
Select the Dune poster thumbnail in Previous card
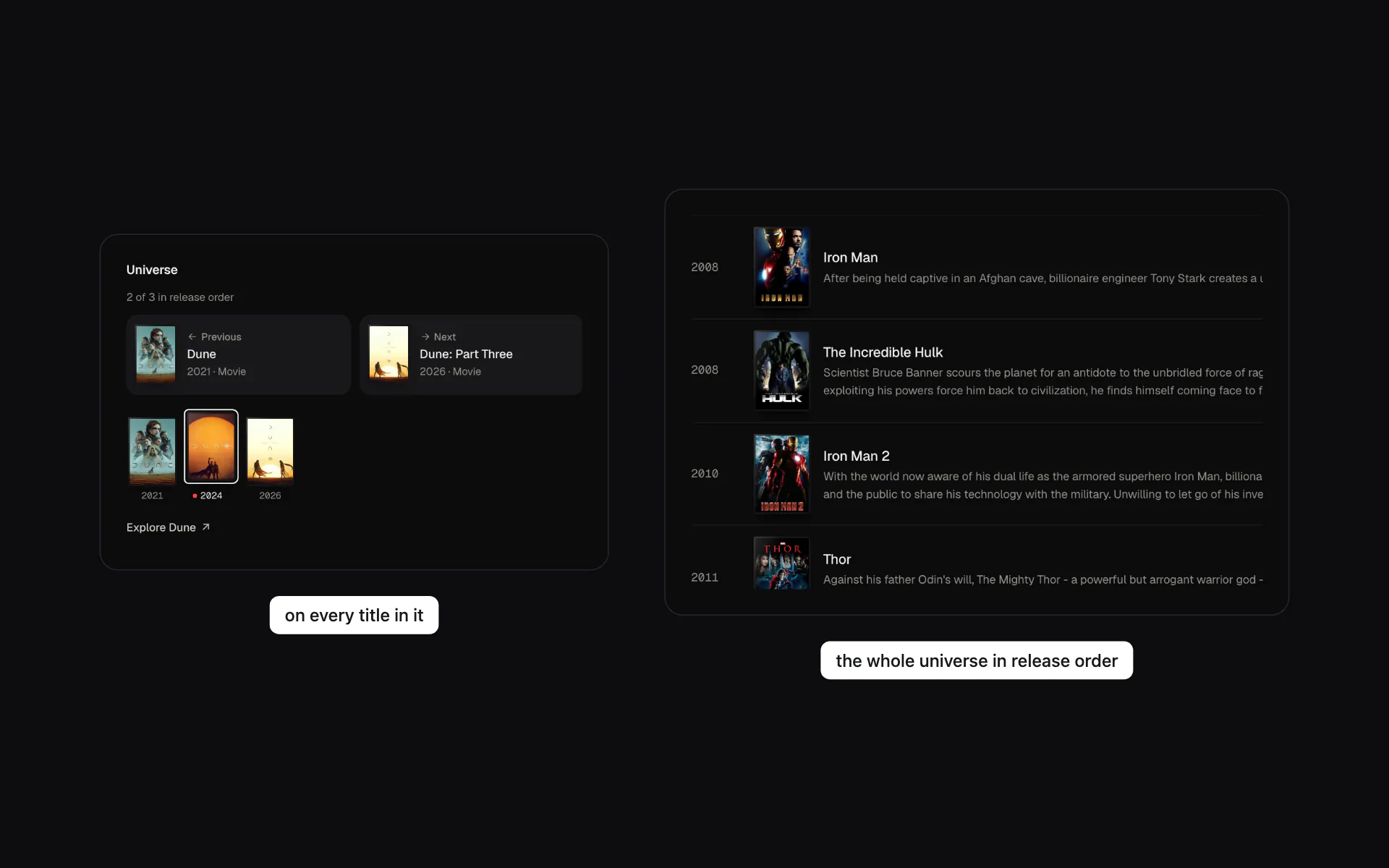[x=156, y=354]
